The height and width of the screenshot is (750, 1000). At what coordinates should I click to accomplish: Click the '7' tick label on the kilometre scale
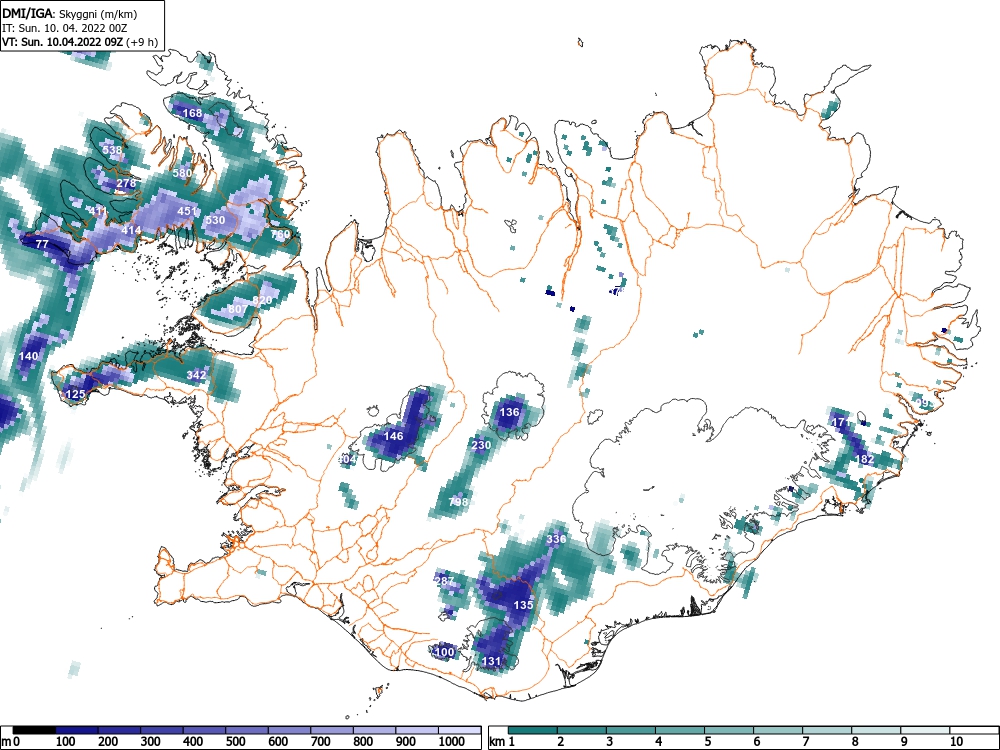pos(806,742)
